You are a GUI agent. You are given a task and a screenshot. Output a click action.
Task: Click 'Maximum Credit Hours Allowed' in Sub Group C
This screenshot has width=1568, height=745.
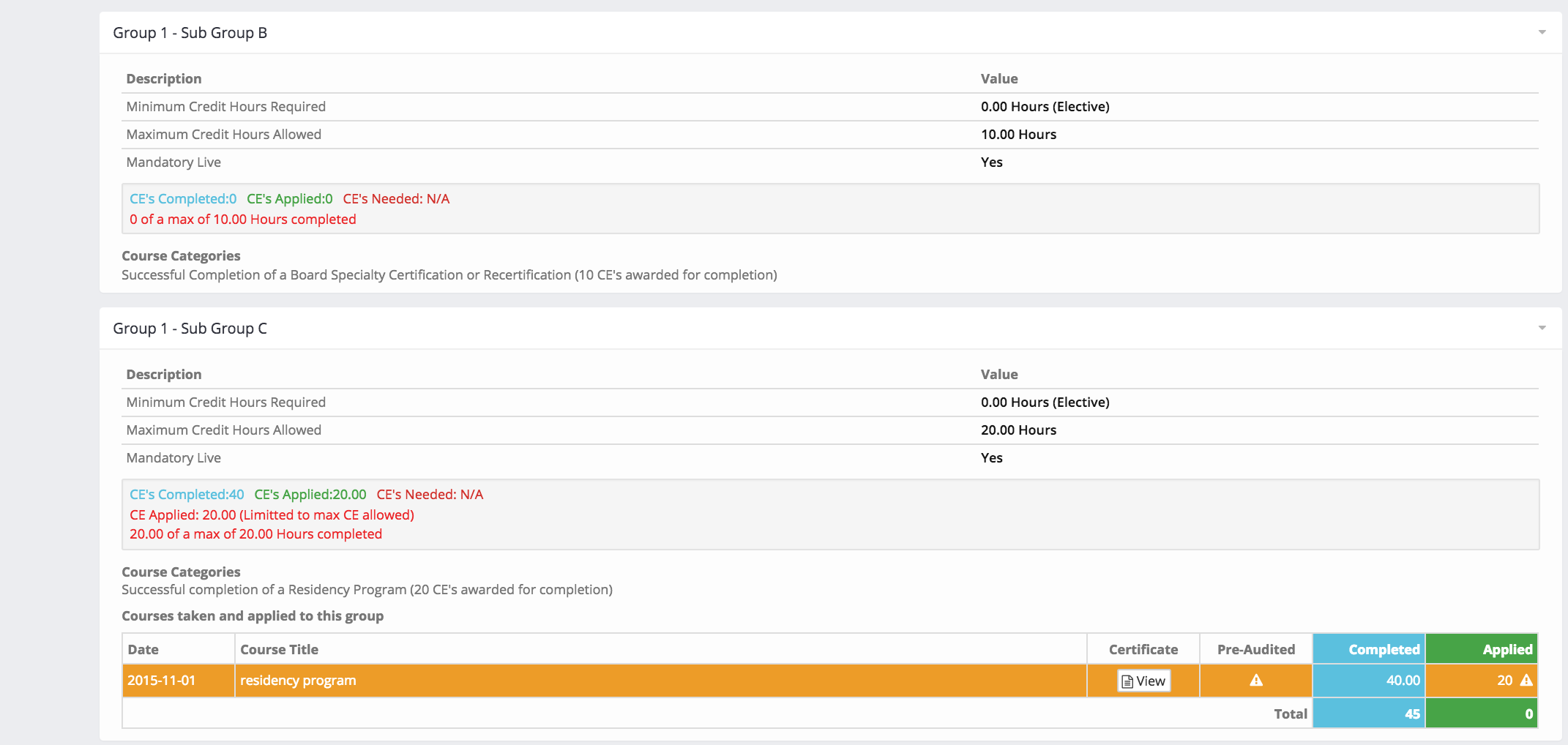coord(223,430)
